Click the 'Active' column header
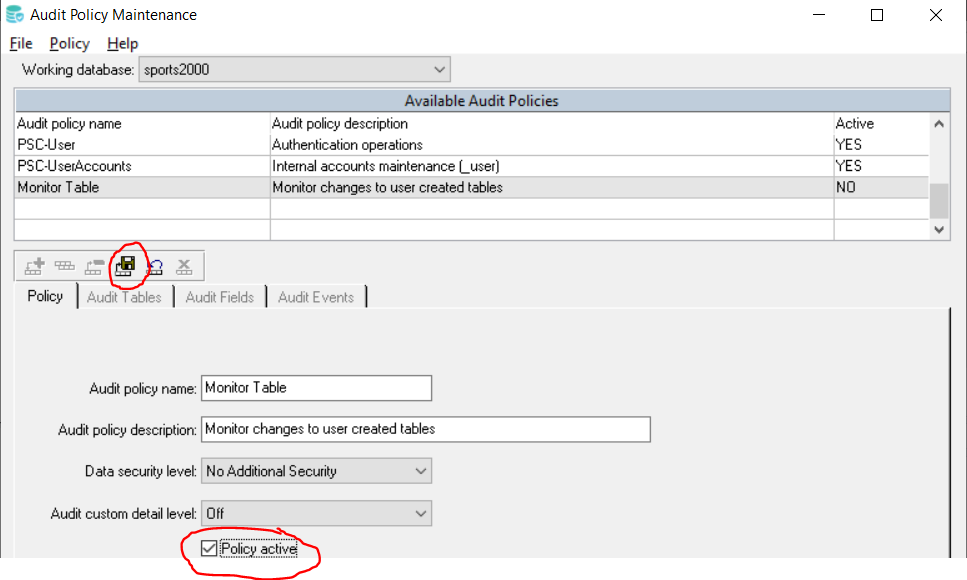This screenshot has height=580, width=967. [881, 123]
